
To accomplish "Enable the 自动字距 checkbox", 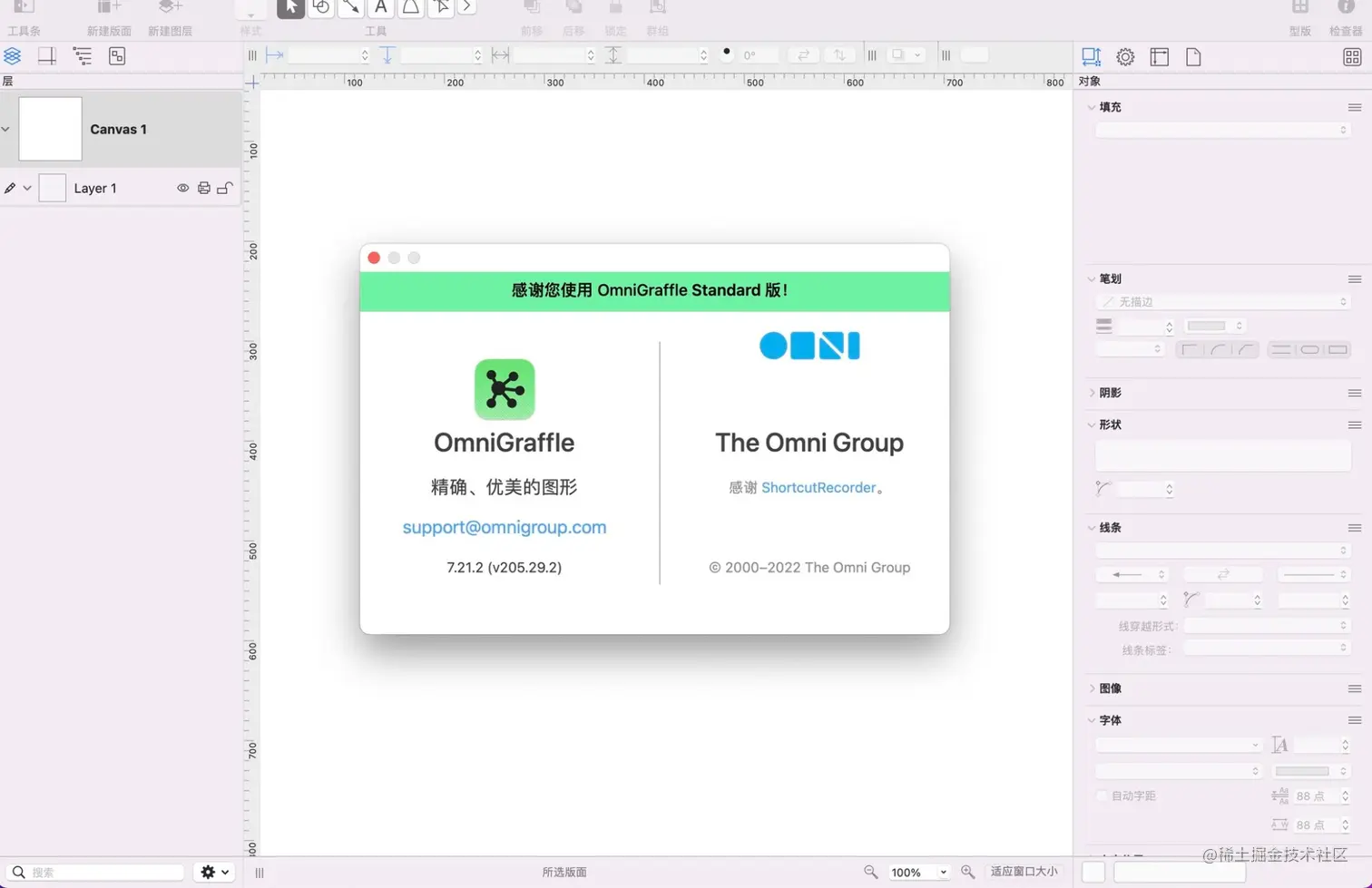I will tap(1102, 795).
